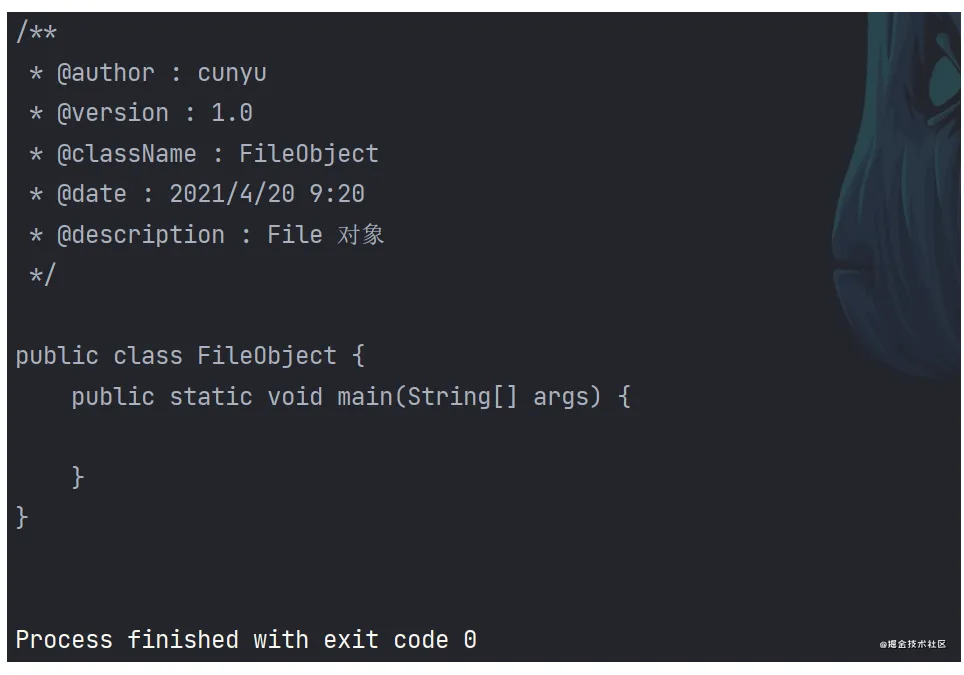This screenshot has height=675, width=964.
Task: Click the word 'cunyu' author name
Action: 232,73
